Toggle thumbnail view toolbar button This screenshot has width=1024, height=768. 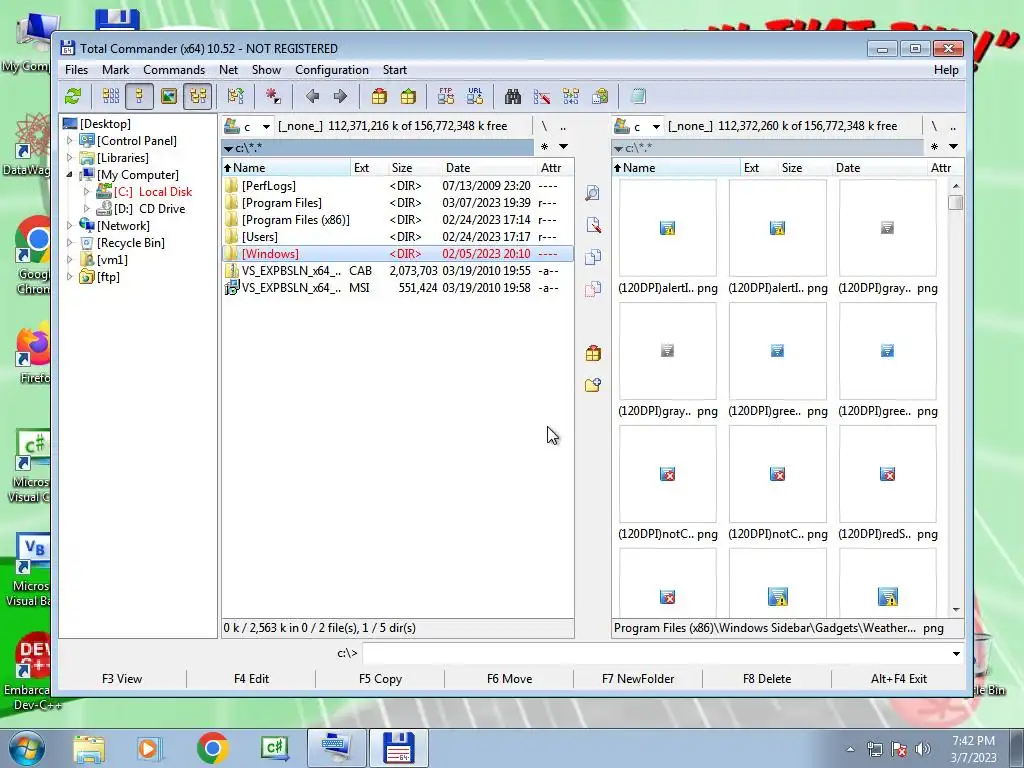(x=168, y=97)
